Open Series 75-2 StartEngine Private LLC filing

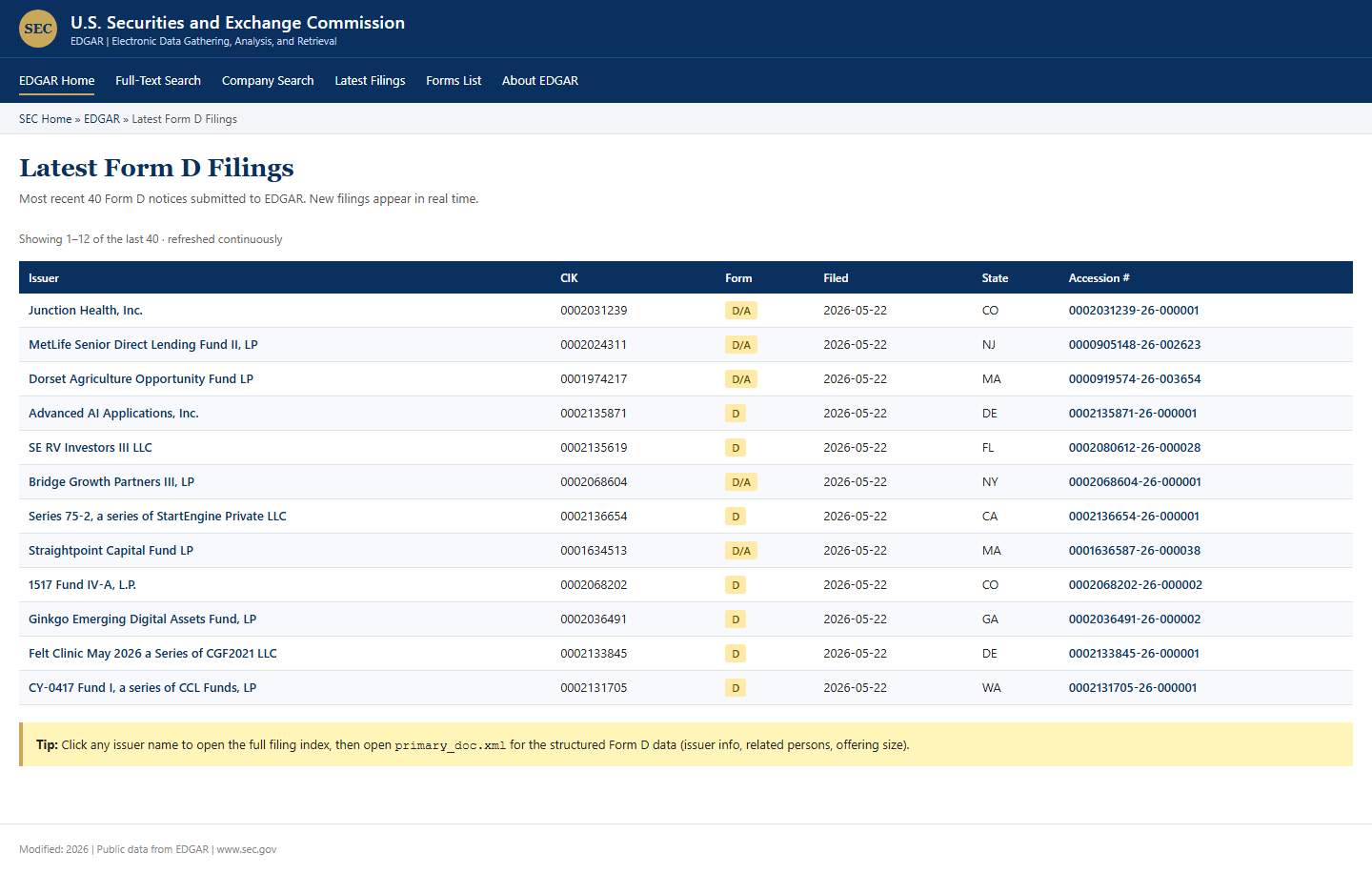(x=157, y=517)
